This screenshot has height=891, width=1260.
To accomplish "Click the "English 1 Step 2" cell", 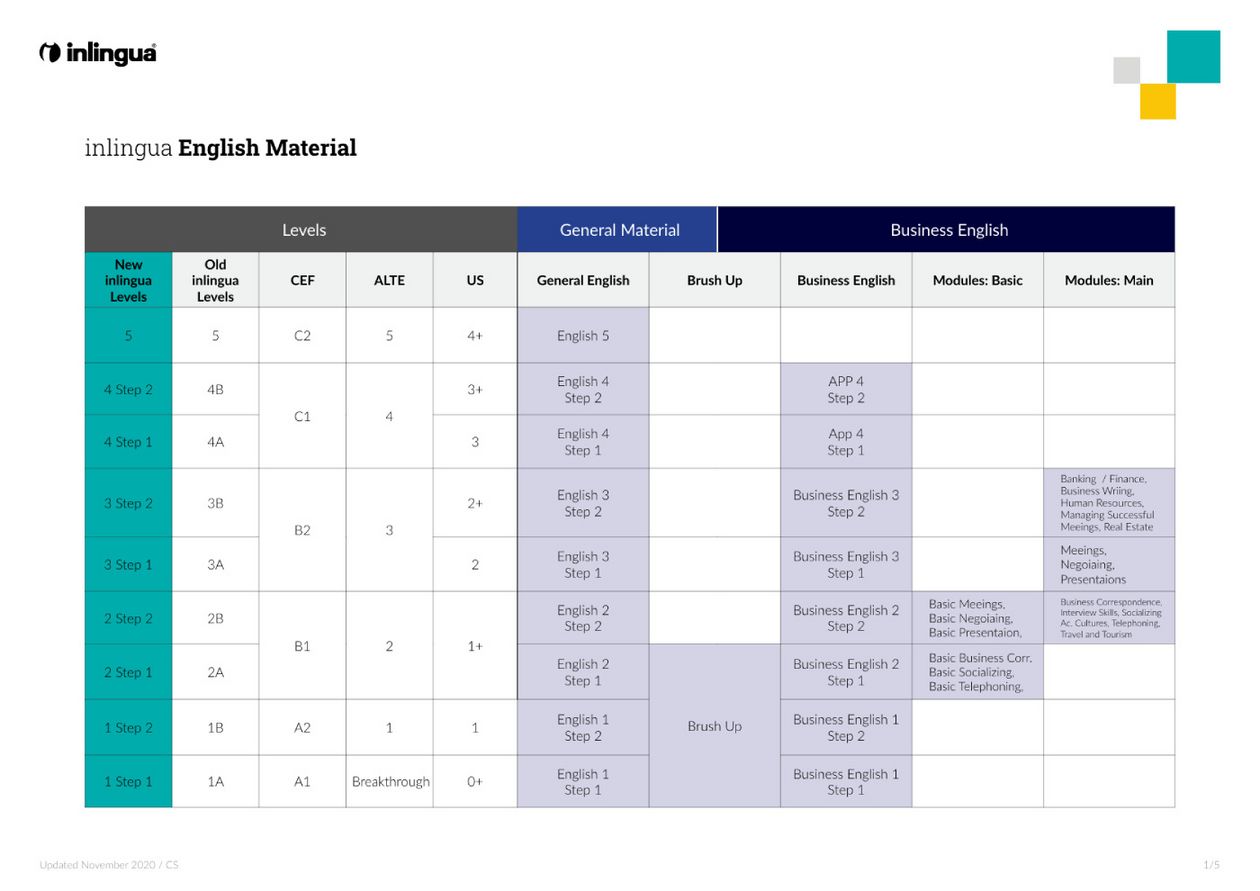I will tap(583, 728).
